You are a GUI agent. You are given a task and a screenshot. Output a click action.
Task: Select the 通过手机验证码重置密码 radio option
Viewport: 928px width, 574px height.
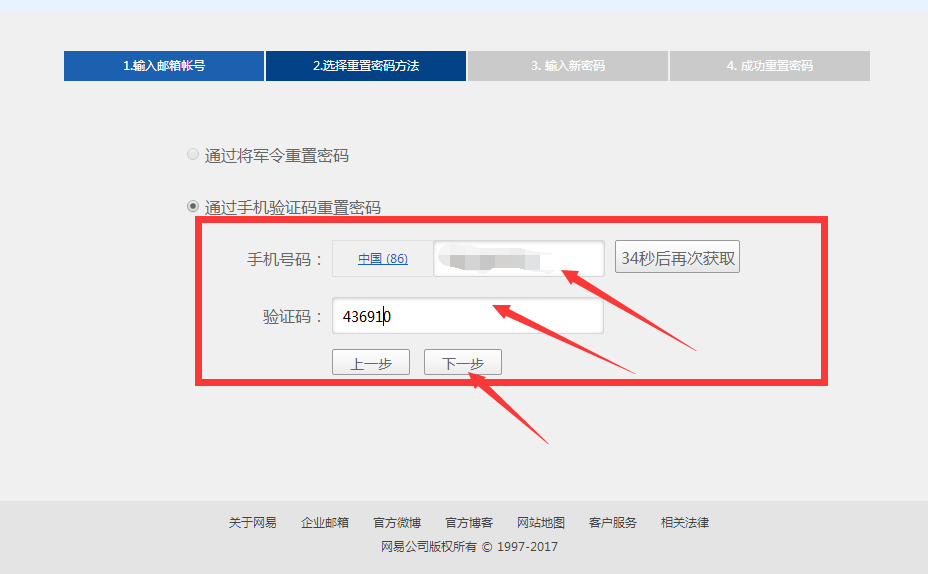[193, 207]
